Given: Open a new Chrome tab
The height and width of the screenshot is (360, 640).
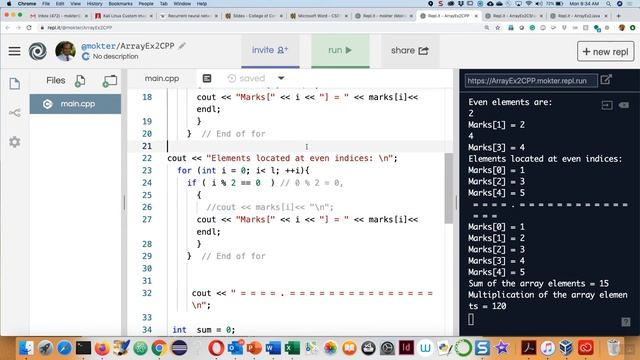Looking at the screenshot, I should (x=618, y=16).
